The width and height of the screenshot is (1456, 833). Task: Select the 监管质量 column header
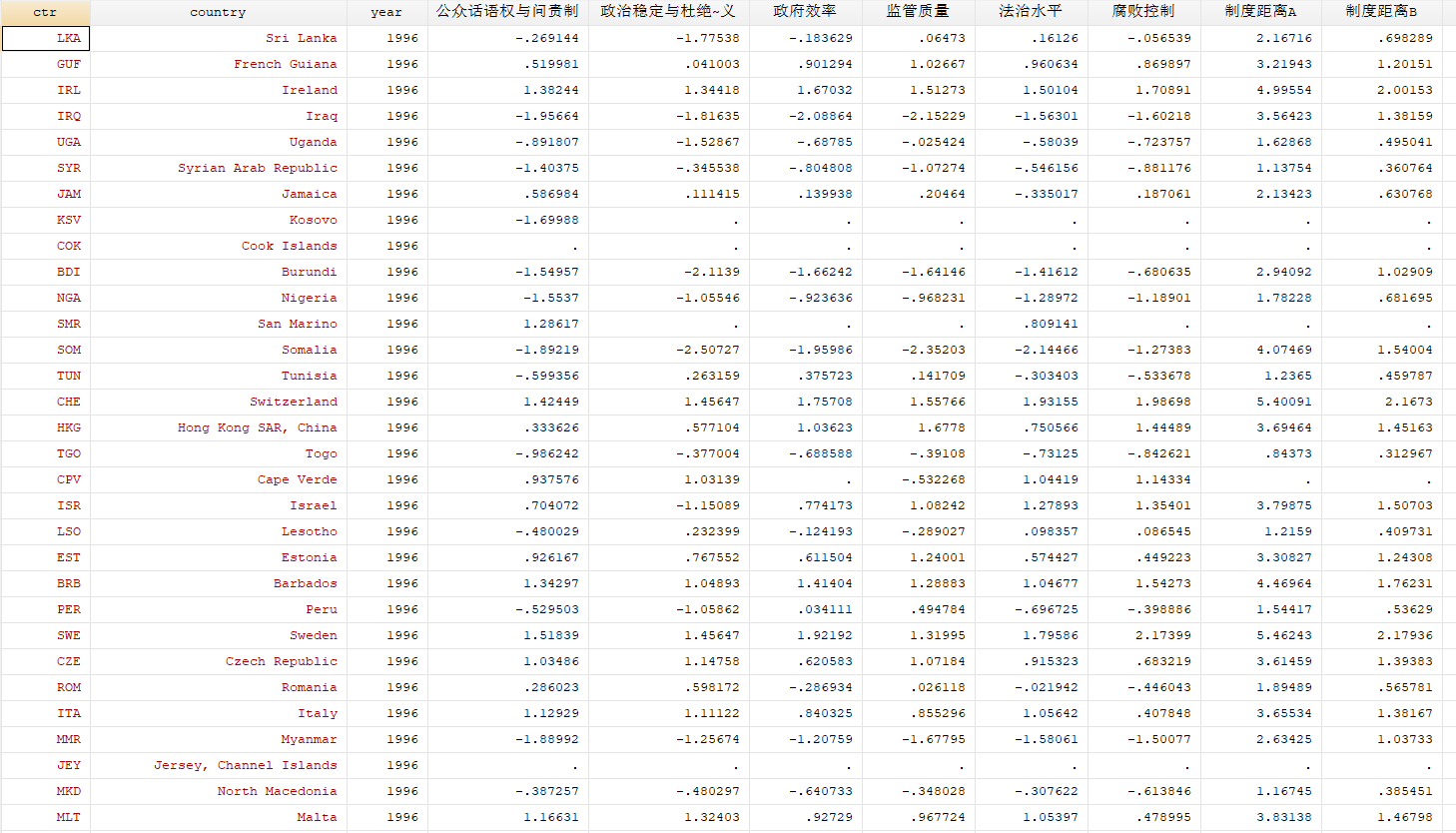[x=919, y=12]
